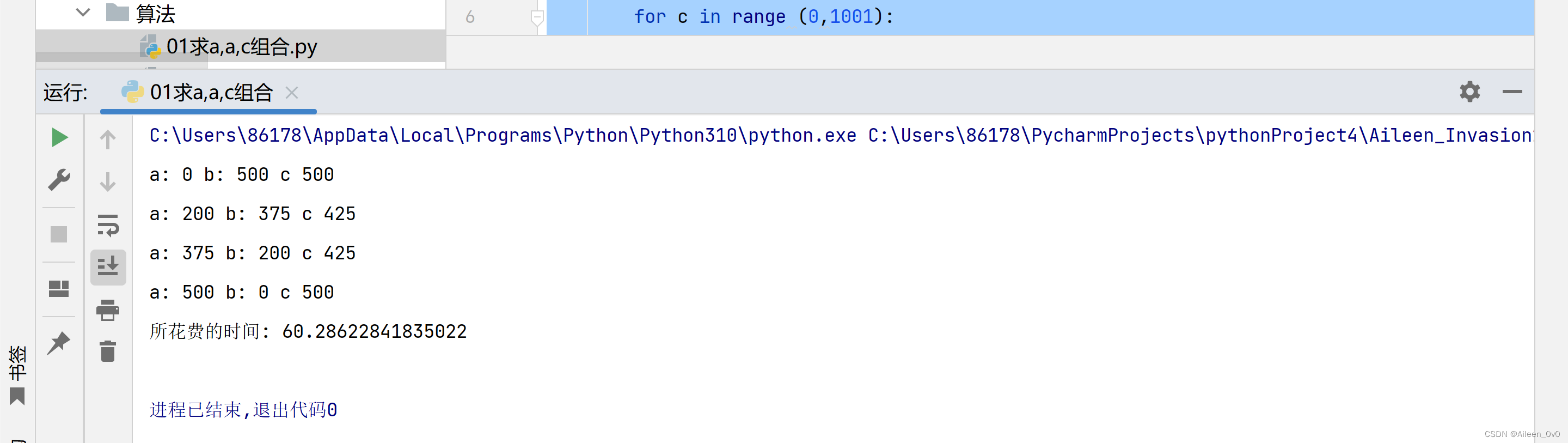Click the green Run button
The height and width of the screenshot is (443, 1568).
click(x=59, y=138)
